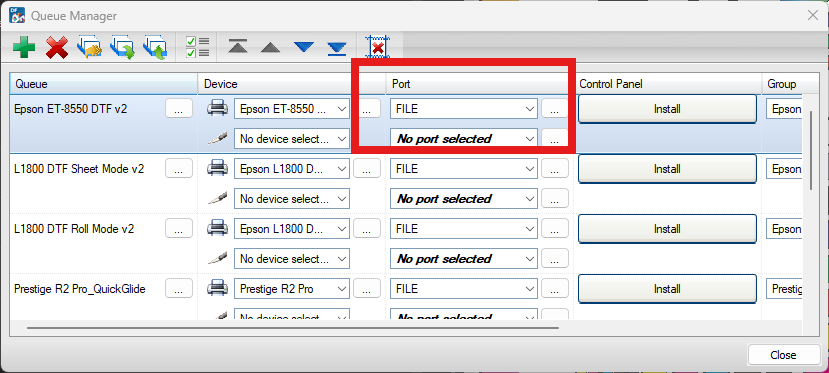The height and width of the screenshot is (373, 829).
Task: Click Install for L1800 DTF Roll Mode v2
Action: click(x=667, y=229)
